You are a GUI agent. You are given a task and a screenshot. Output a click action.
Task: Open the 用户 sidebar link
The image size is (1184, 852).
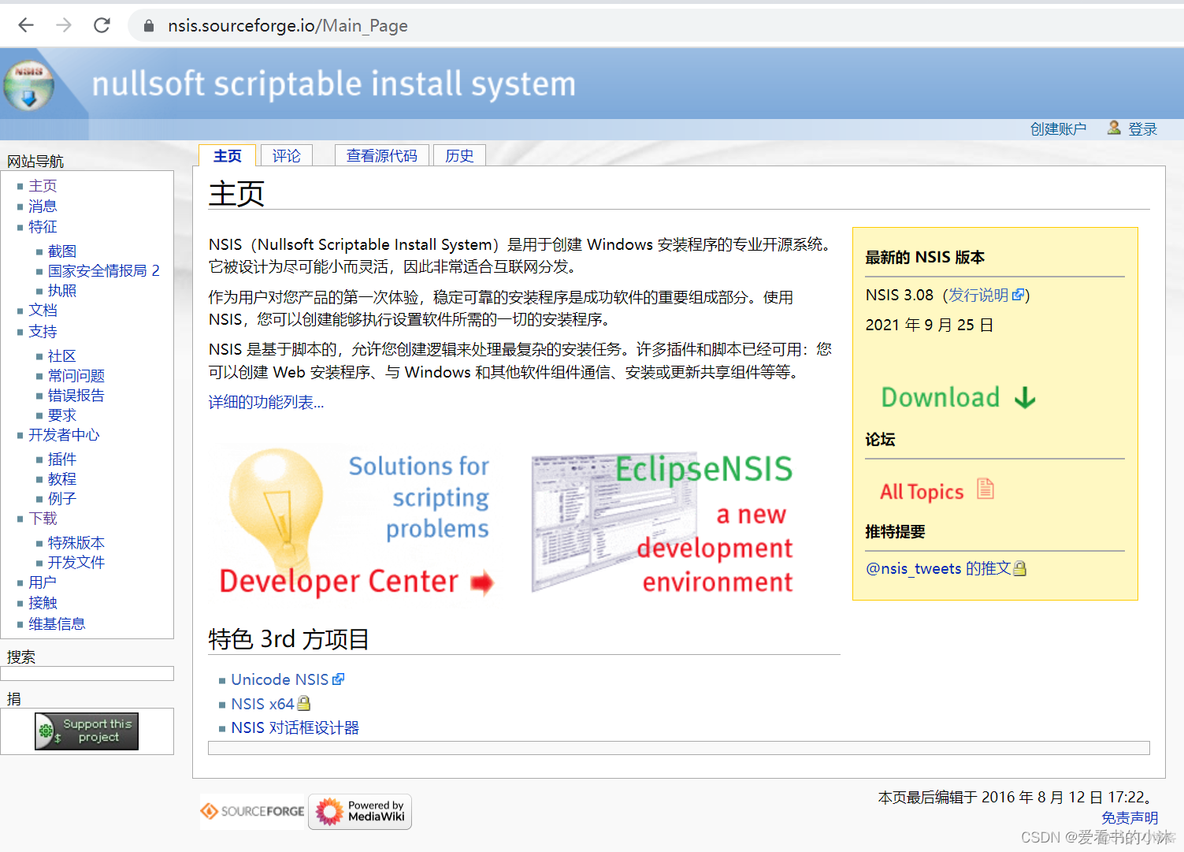click(42, 582)
